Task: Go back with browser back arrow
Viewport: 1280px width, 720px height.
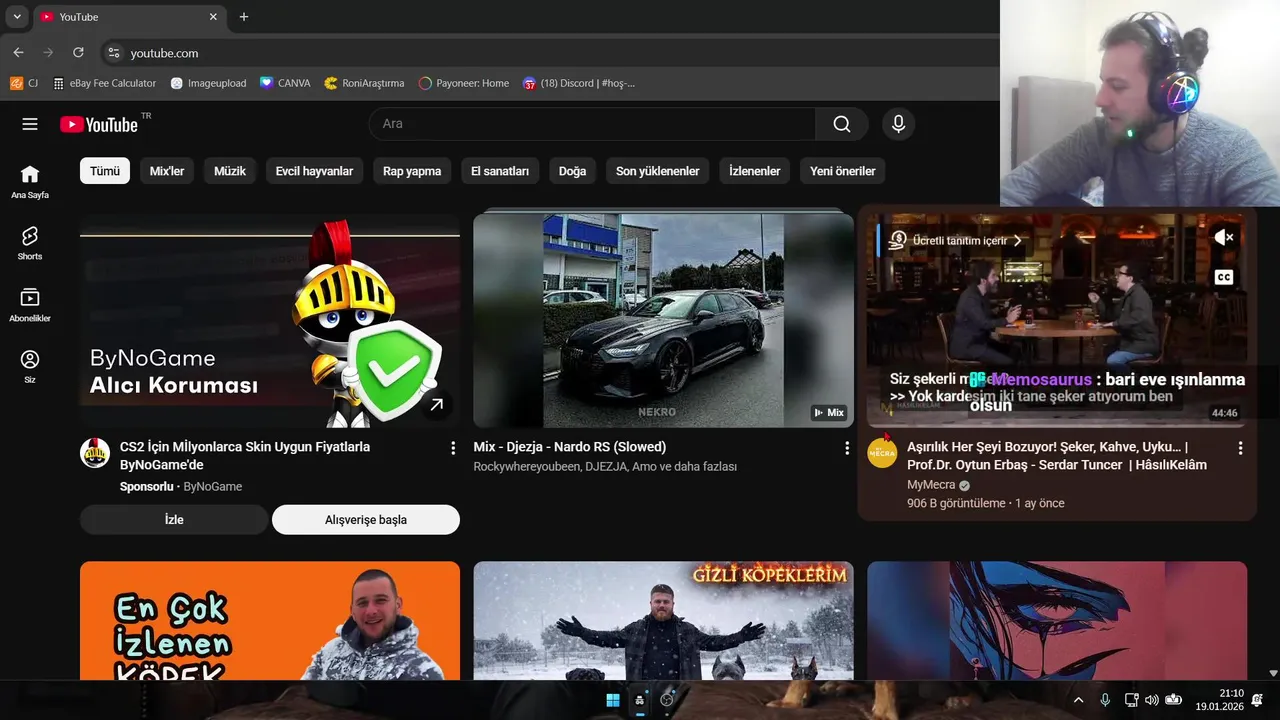Action: [x=18, y=53]
